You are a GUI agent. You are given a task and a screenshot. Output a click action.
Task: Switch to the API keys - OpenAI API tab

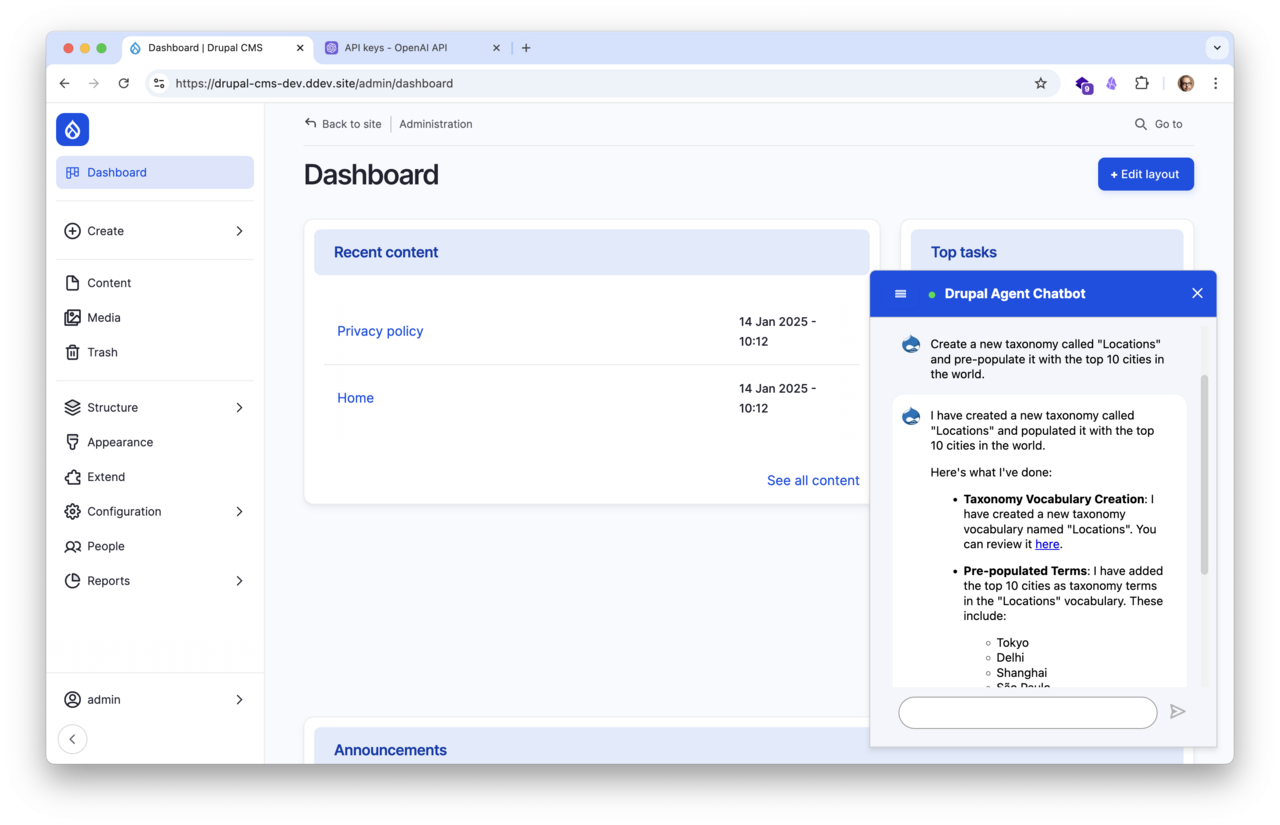413,48
